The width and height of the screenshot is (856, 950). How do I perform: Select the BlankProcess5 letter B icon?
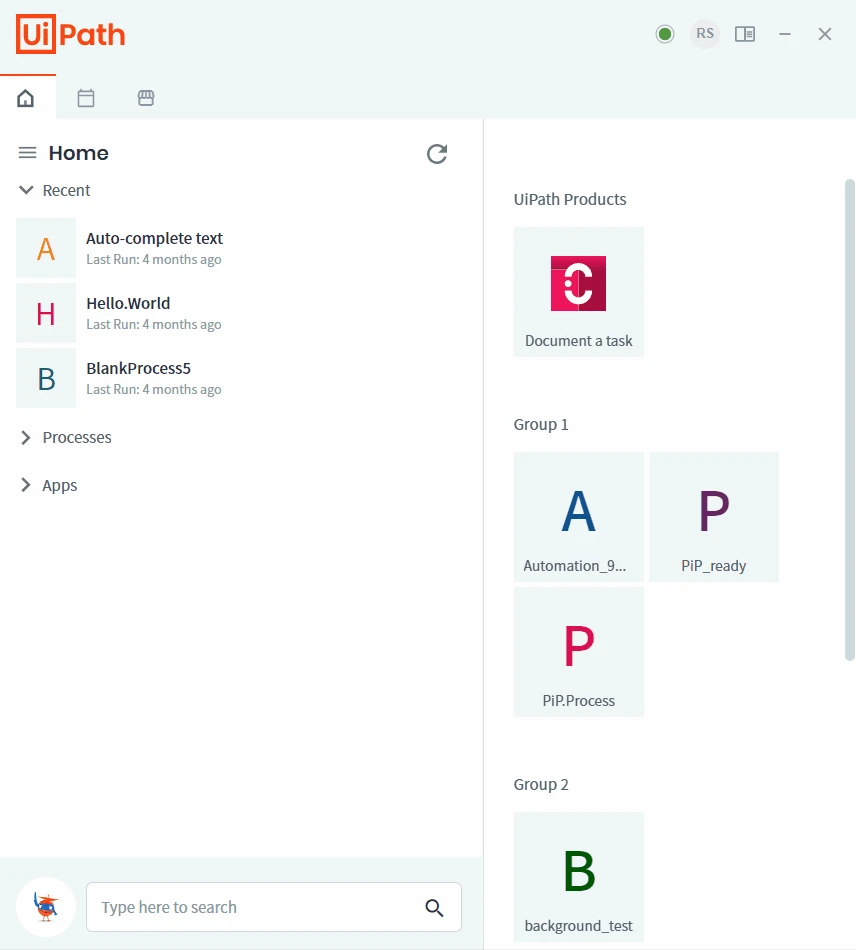point(46,378)
